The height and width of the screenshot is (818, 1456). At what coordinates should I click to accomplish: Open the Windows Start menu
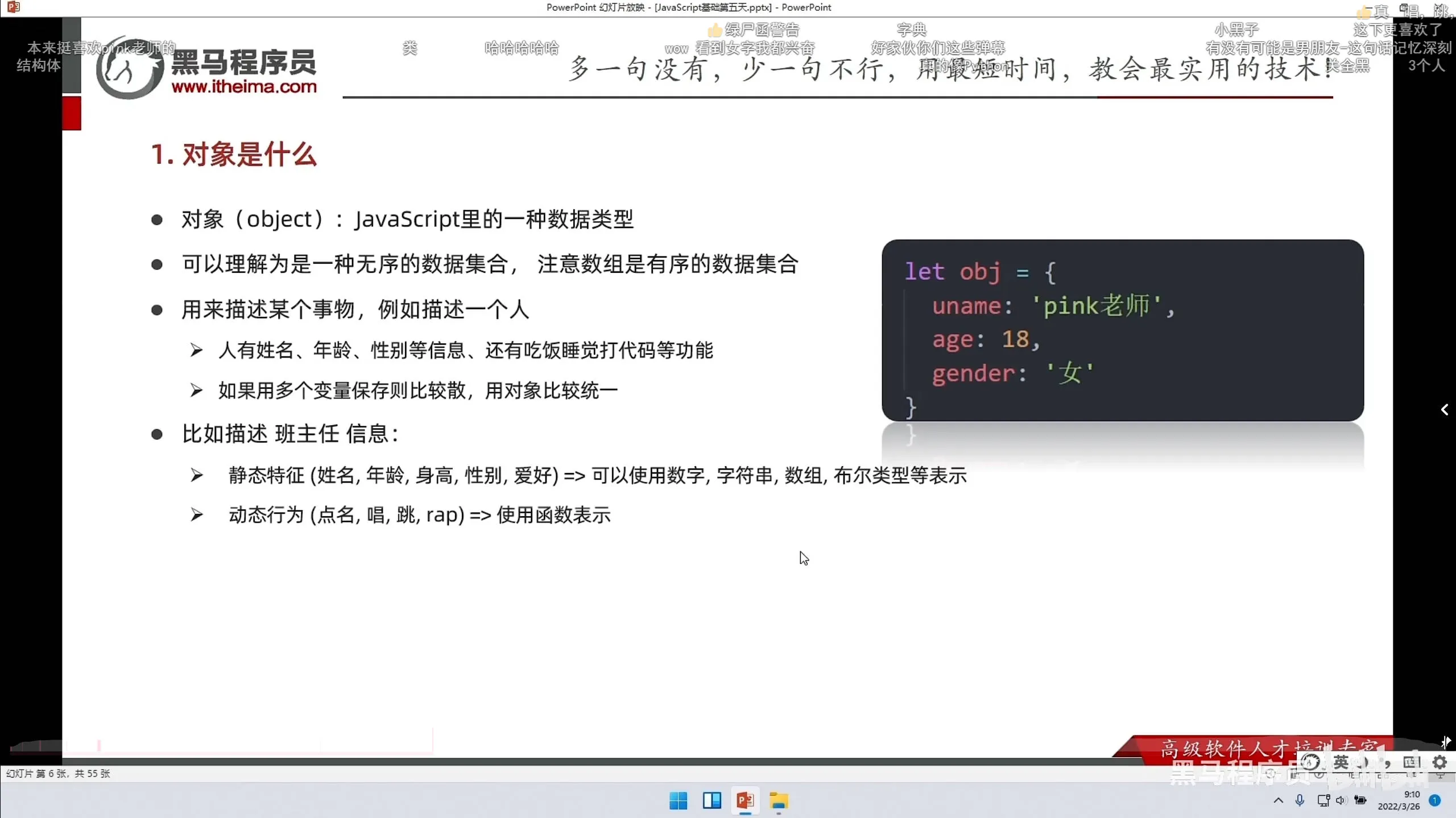tap(678, 800)
